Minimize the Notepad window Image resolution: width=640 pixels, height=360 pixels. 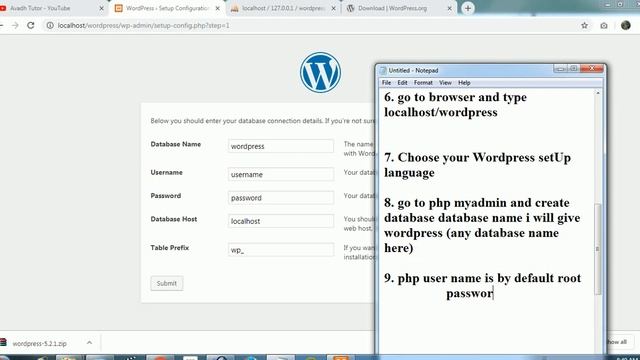point(560,69)
